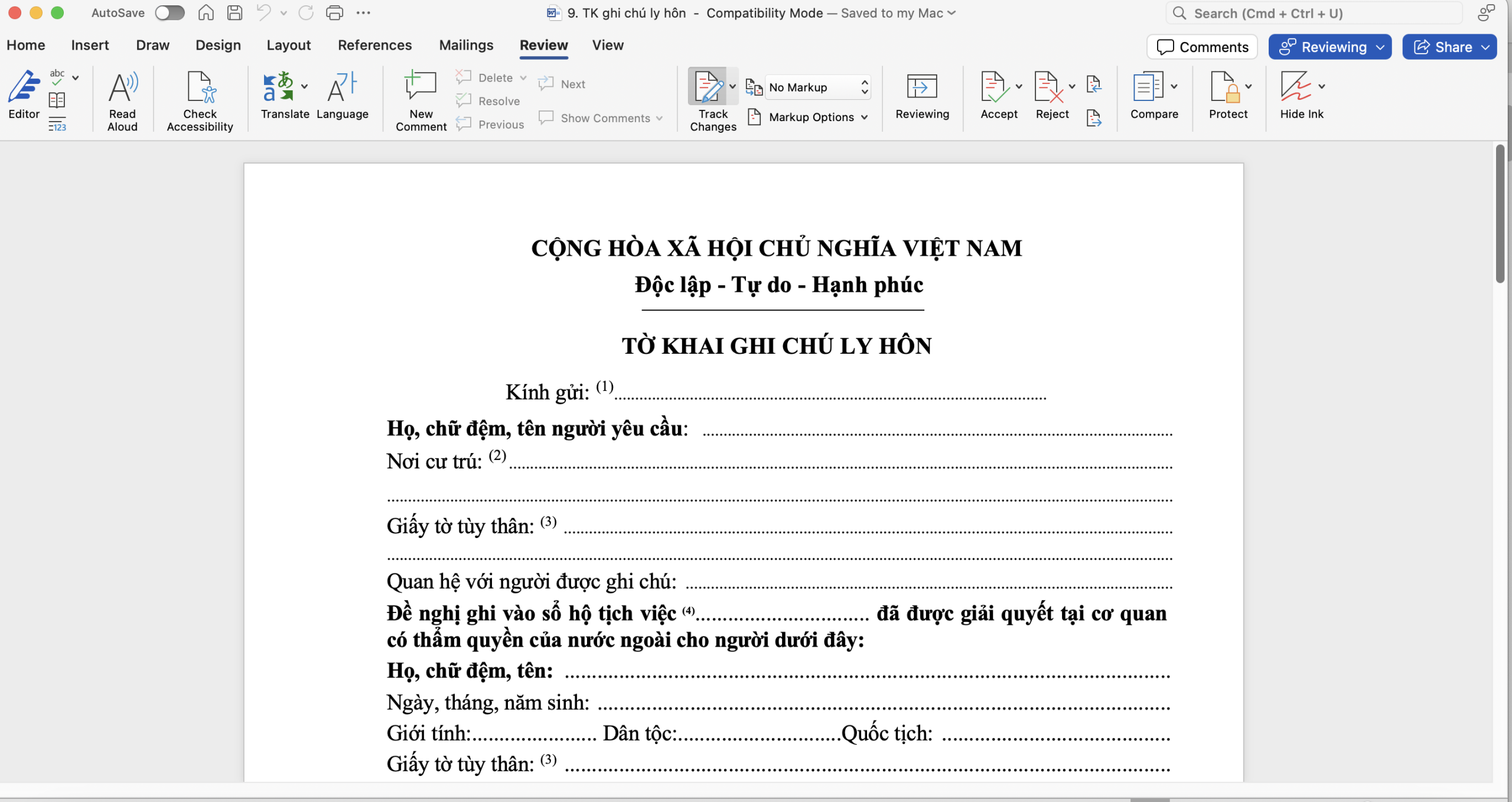Expand the Accept dropdown arrow
Image resolution: width=1512 pixels, height=802 pixels.
pos(1019,86)
